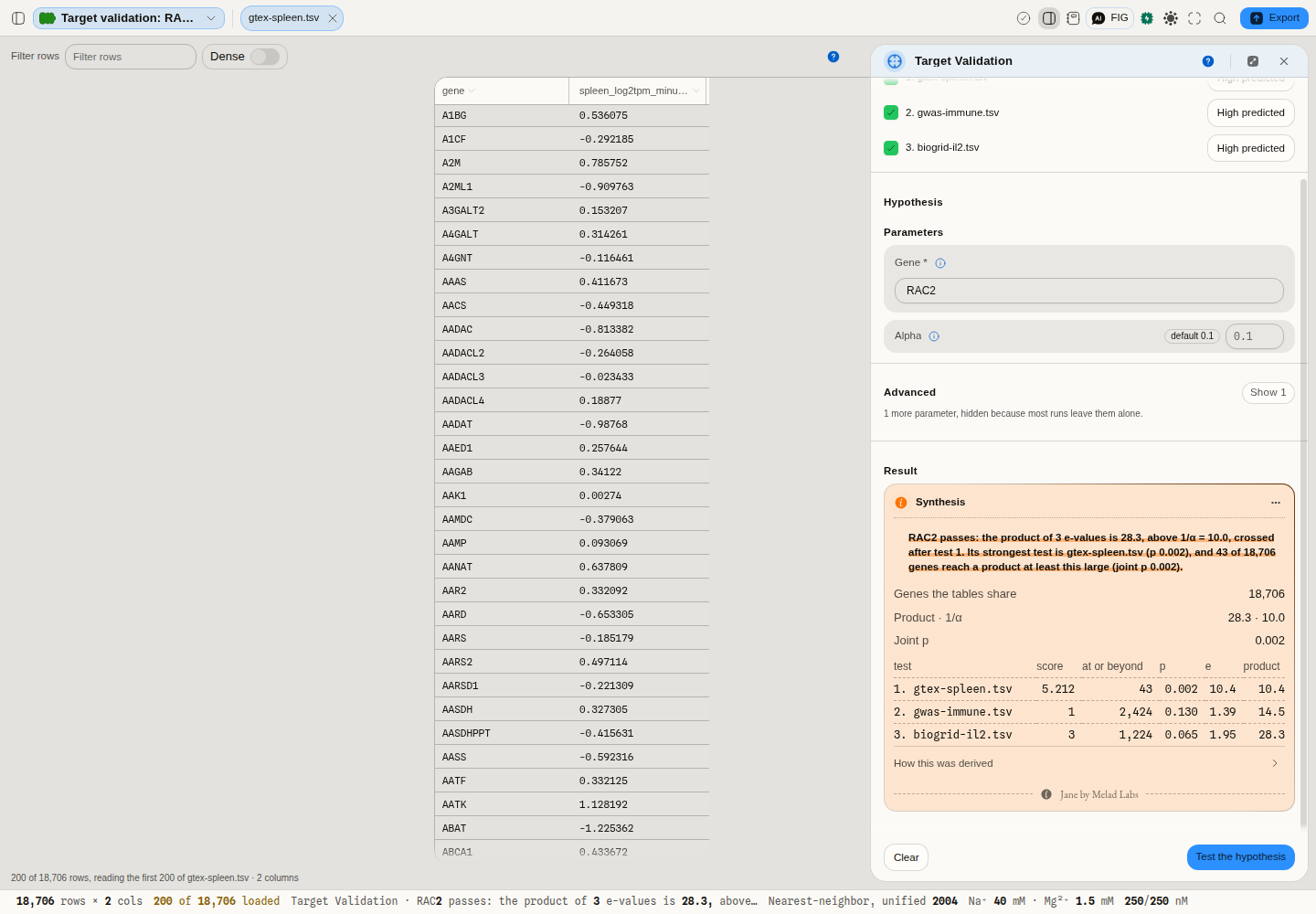Viewport: 1316px width, 914px height.
Task: Click the AASDHPPT gene cell
Action: coord(502,733)
